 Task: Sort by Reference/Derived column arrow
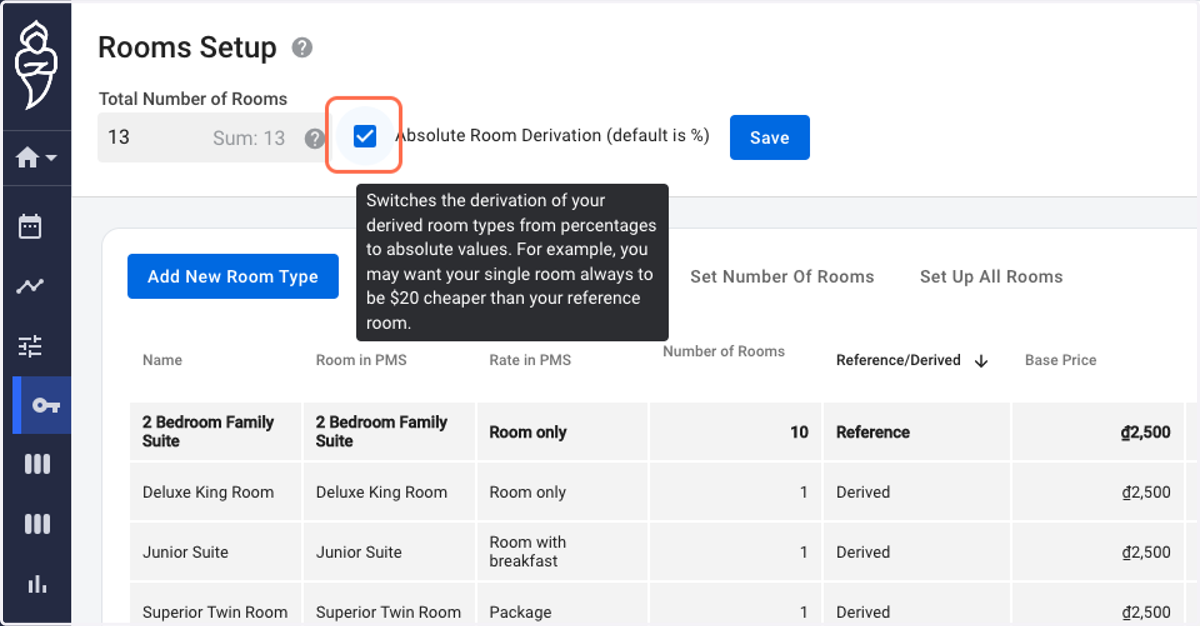coord(981,361)
